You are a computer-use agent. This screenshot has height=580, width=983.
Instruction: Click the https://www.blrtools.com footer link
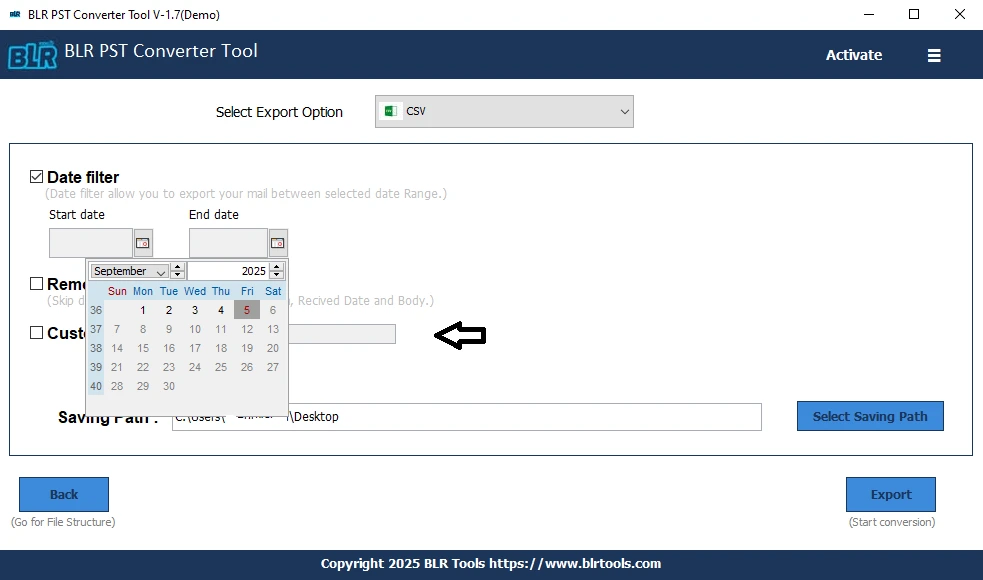pos(575,563)
